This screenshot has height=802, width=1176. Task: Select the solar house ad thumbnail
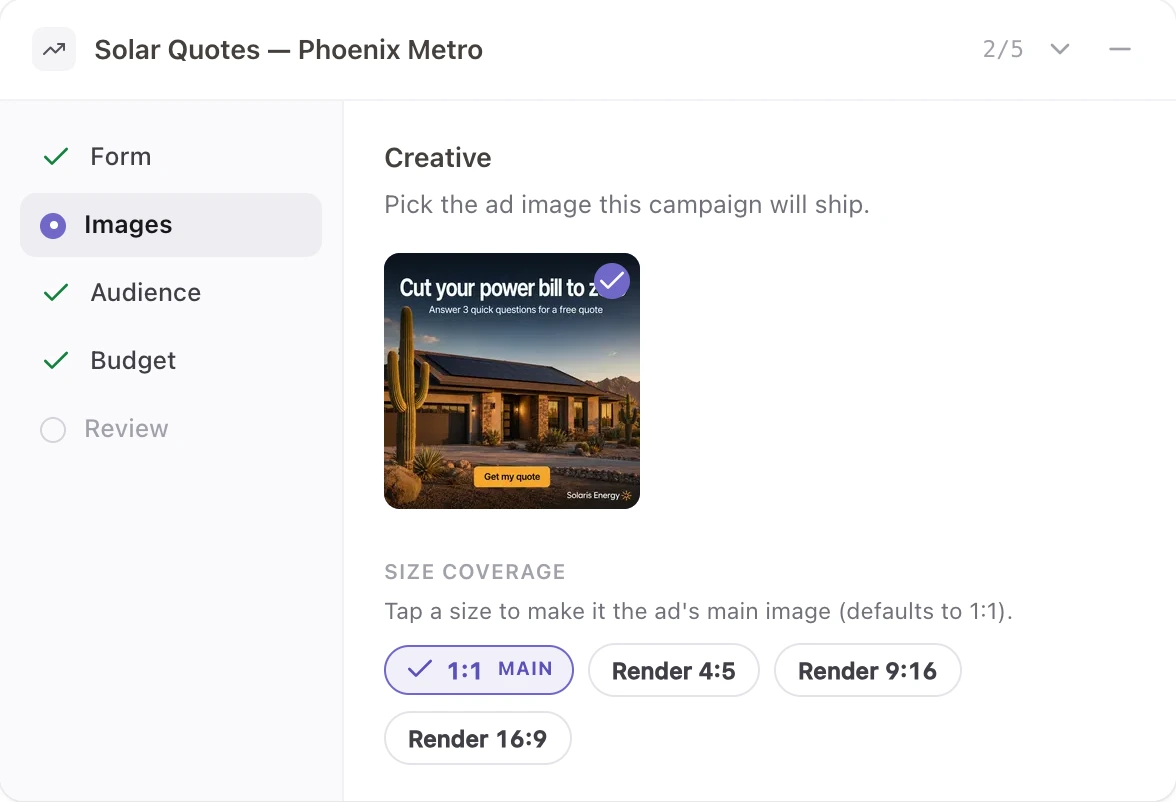pyautogui.click(x=512, y=381)
